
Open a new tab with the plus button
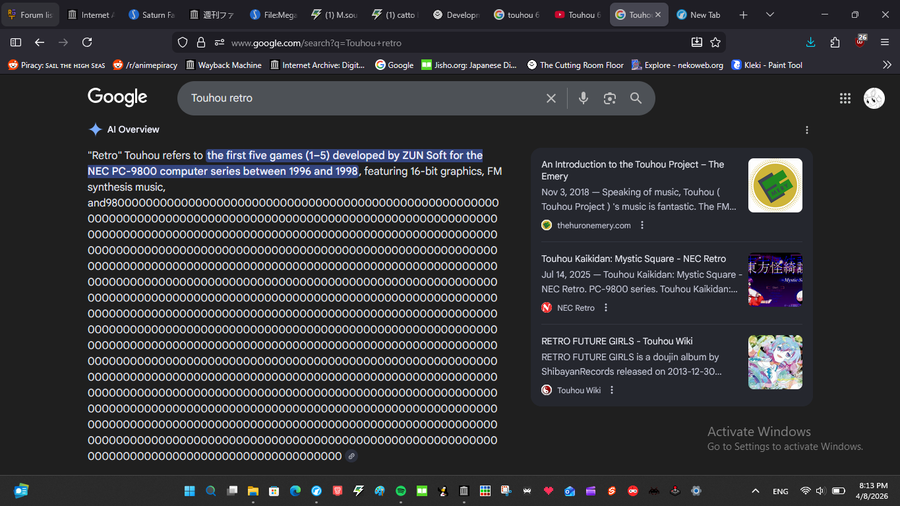click(743, 15)
